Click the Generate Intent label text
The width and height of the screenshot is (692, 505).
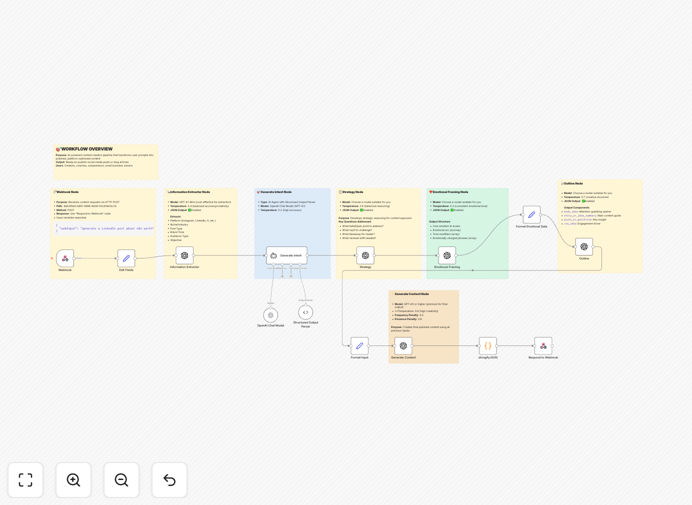(291, 256)
